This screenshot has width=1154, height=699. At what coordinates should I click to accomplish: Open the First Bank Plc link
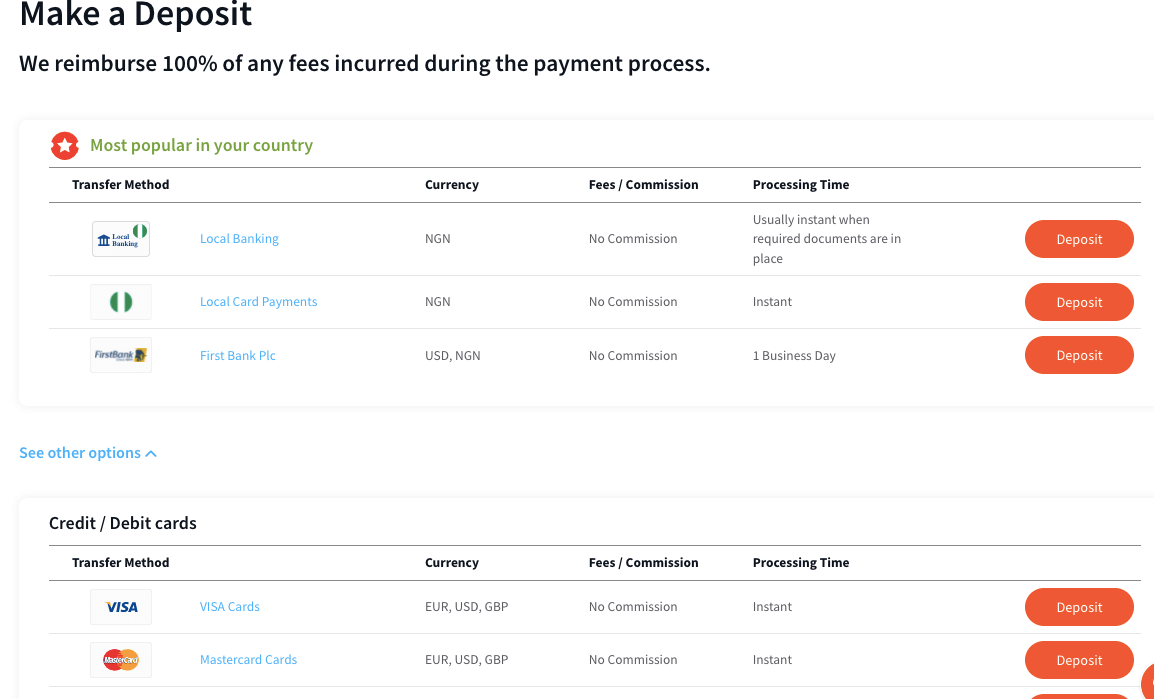click(238, 355)
